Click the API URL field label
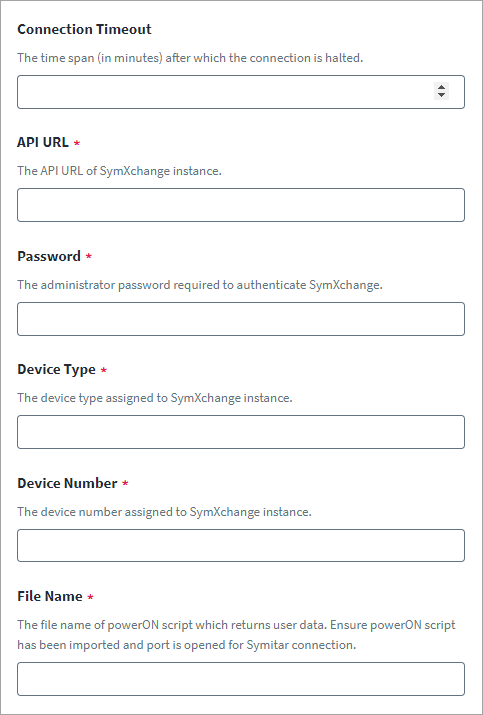The height and width of the screenshot is (715, 483). coord(43,142)
